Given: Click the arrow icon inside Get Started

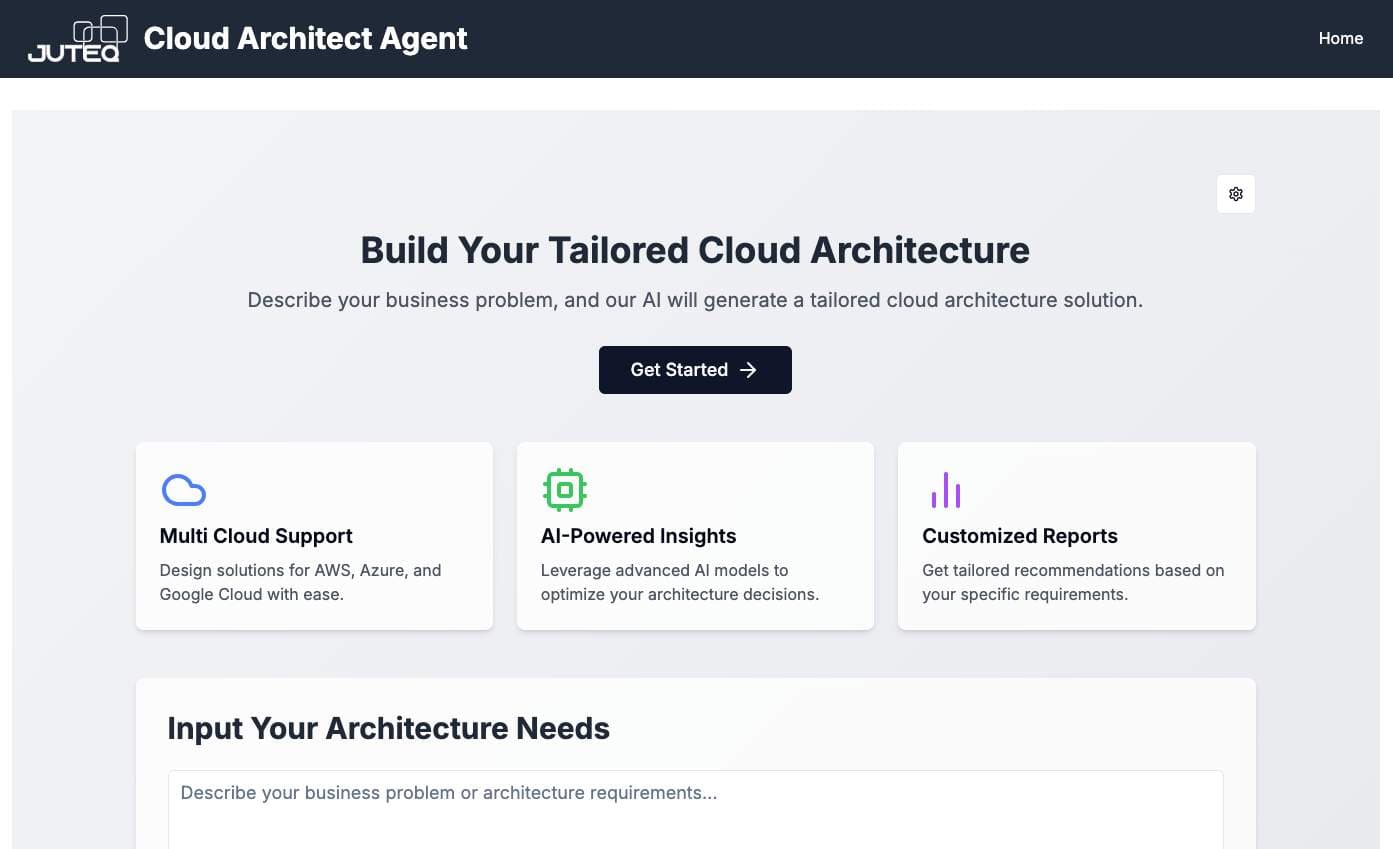Looking at the screenshot, I should [x=748, y=370].
